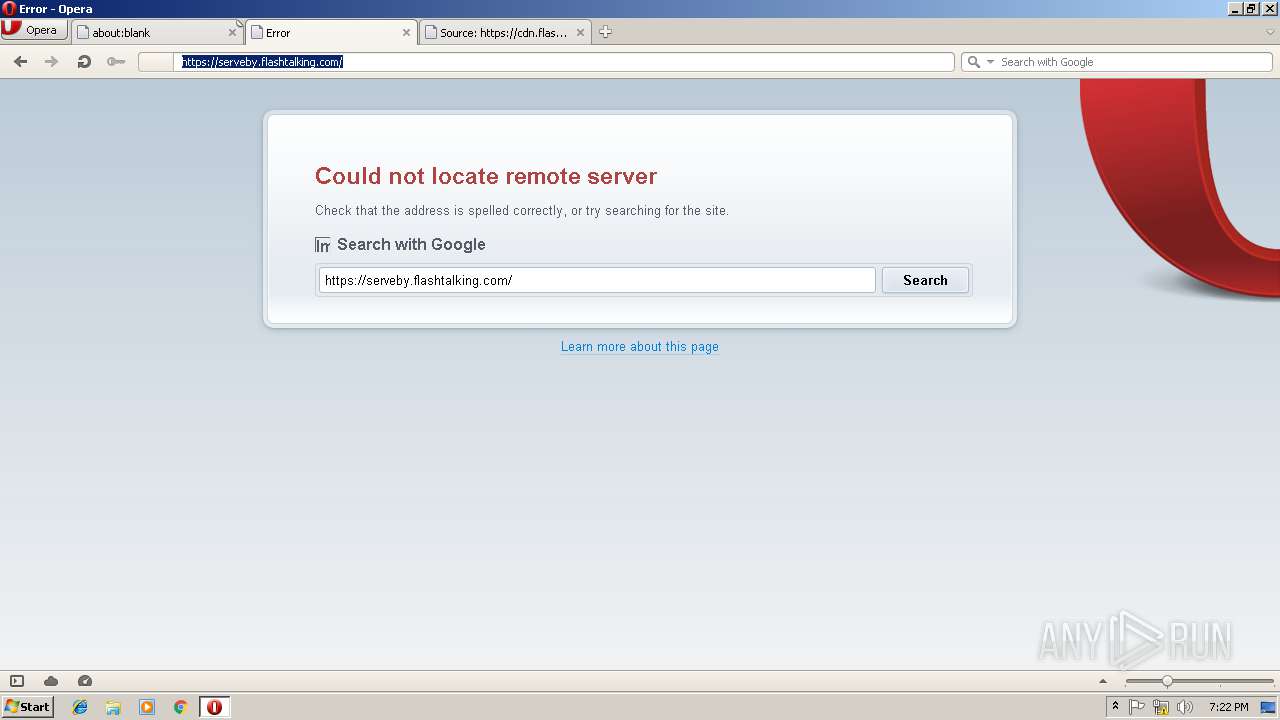This screenshot has height=720, width=1280.
Task: Open Opera Turbo status icon
Action: 85,681
